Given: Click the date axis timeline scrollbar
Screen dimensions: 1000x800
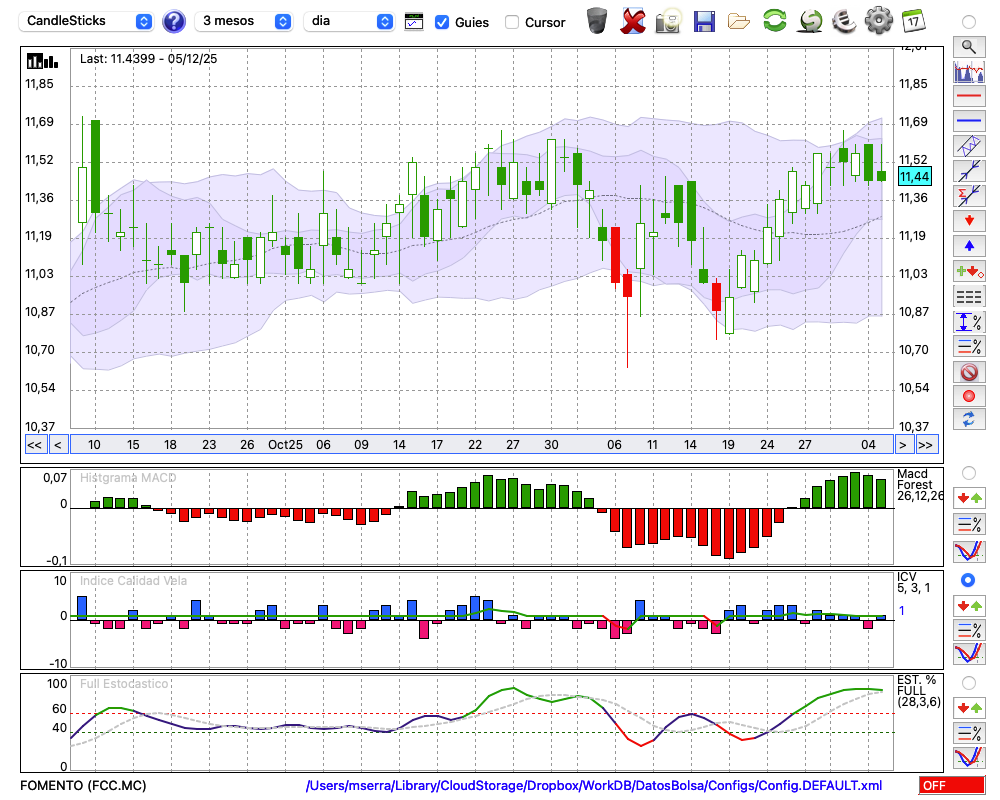Looking at the screenshot, I should pyautogui.click(x=482, y=445).
